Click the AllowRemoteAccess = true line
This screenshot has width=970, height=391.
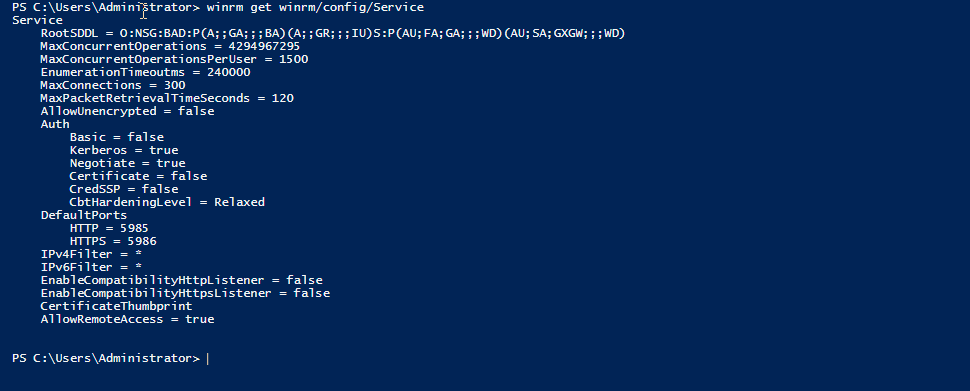127,319
